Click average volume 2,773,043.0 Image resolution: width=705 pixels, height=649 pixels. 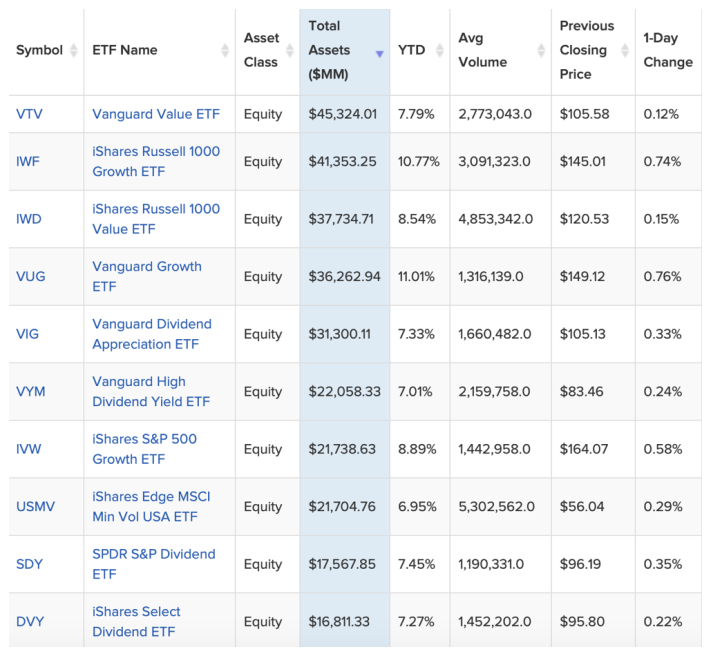pyautogui.click(x=495, y=114)
